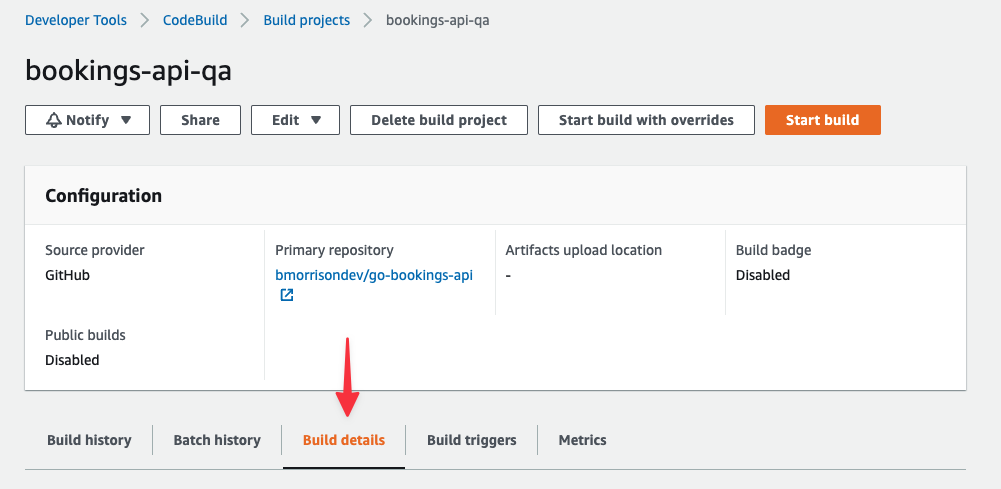Click the Artifacts upload location label
Image resolution: width=1001 pixels, height=489 pixels.
(x=583, y=250)
